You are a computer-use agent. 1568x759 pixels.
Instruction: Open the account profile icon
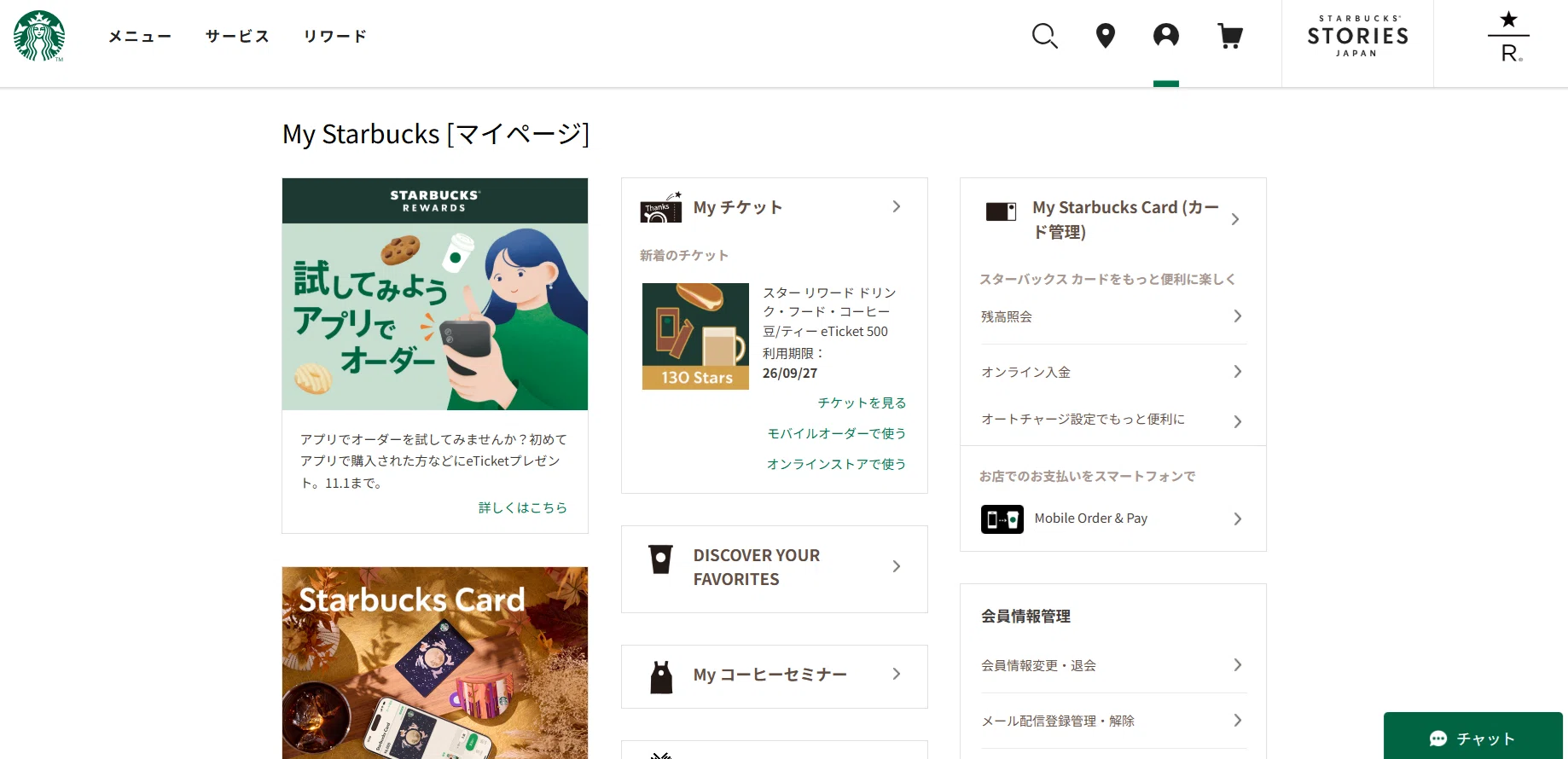[x=1166, y=35]
